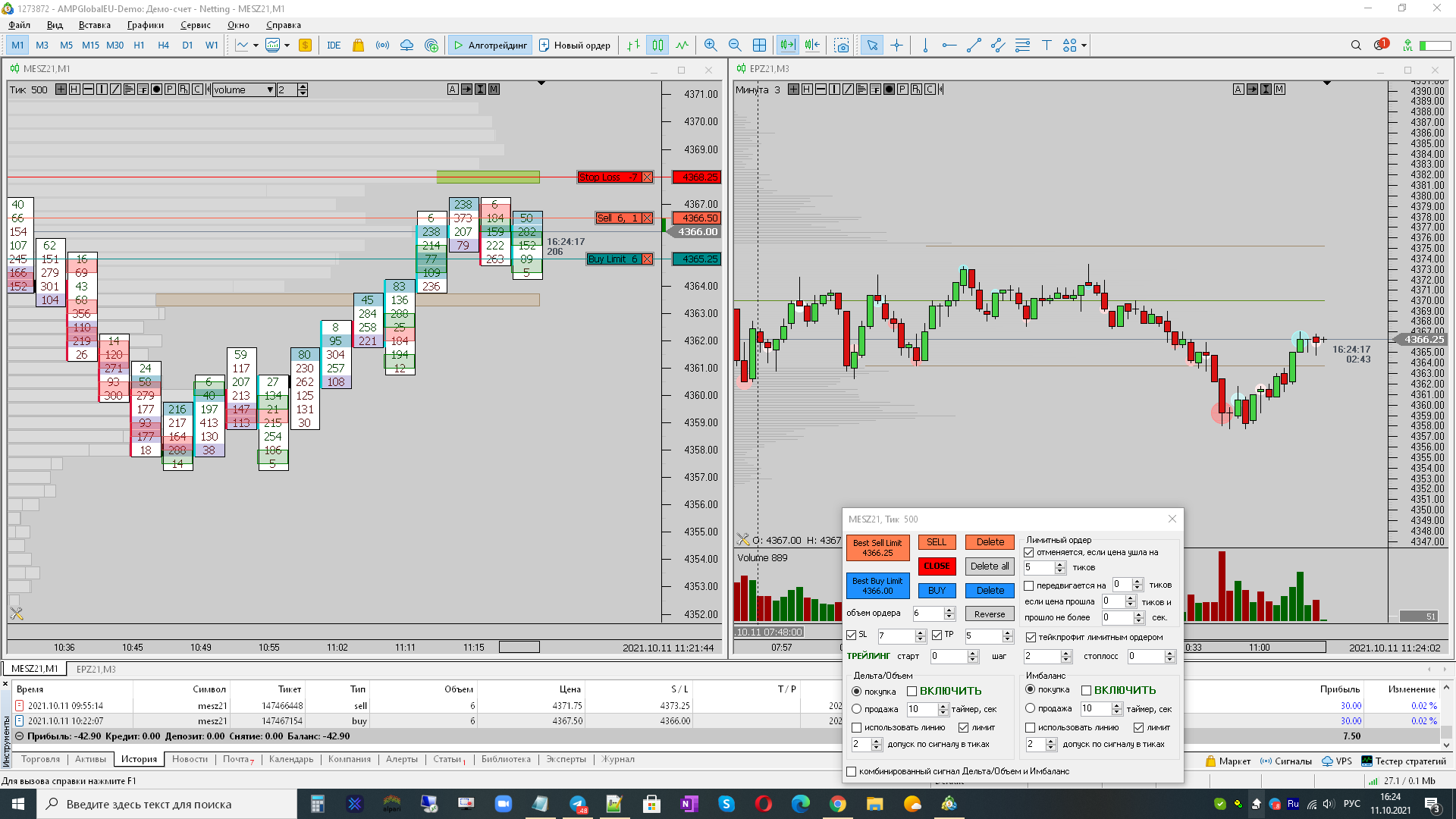Click the объем ордера input field

coord(927,613)
